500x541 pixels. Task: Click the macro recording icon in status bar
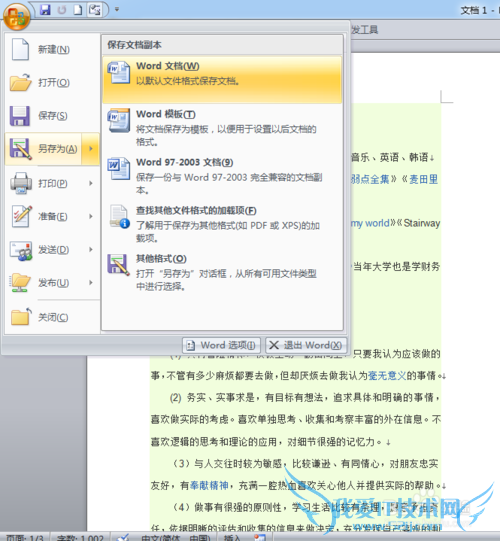pyautogui.click(x=260, y=537)
